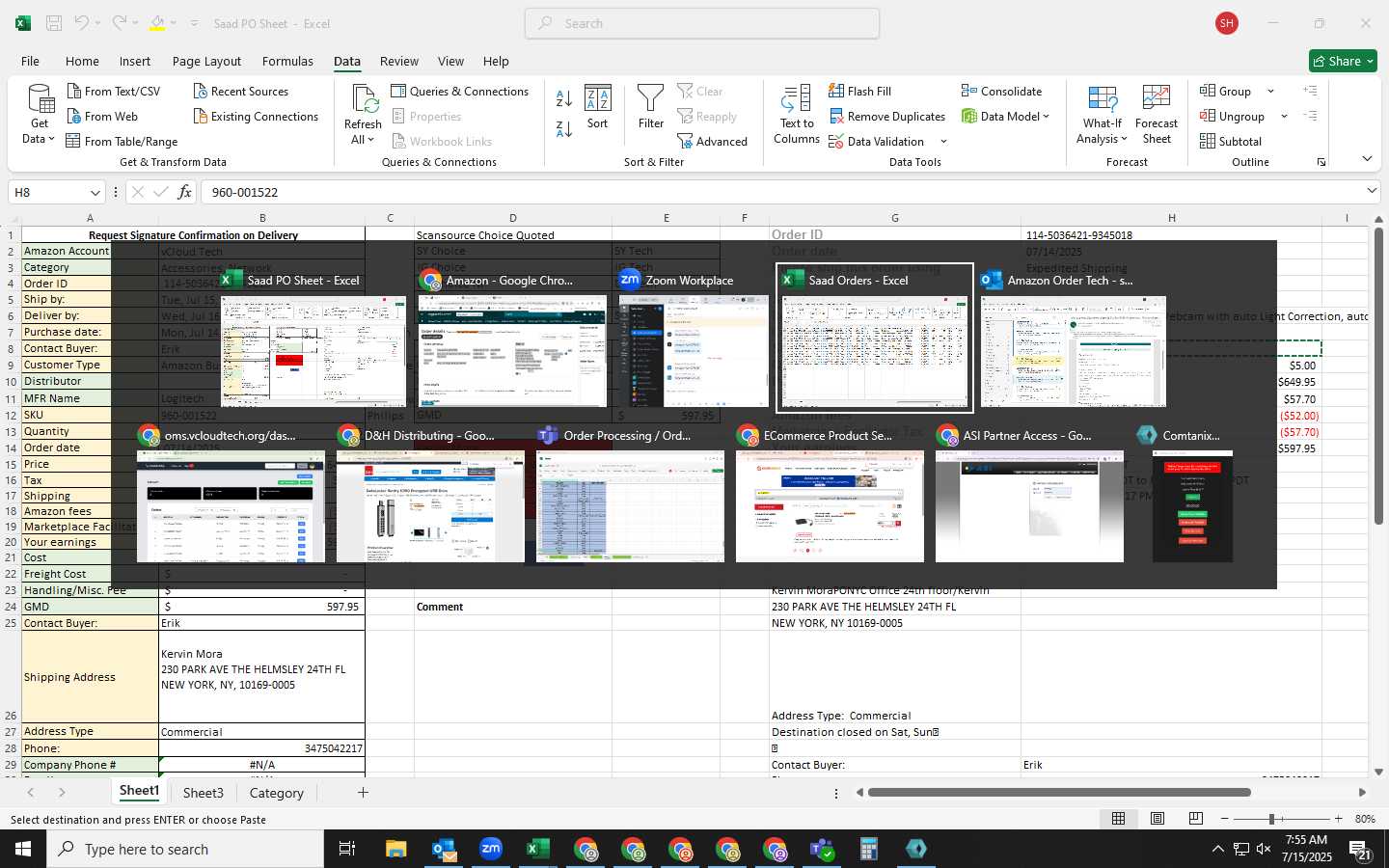The width and height of the screenshot is (1389, 868).
Task: Switch to the Review tab
Action: pos(399,61)
